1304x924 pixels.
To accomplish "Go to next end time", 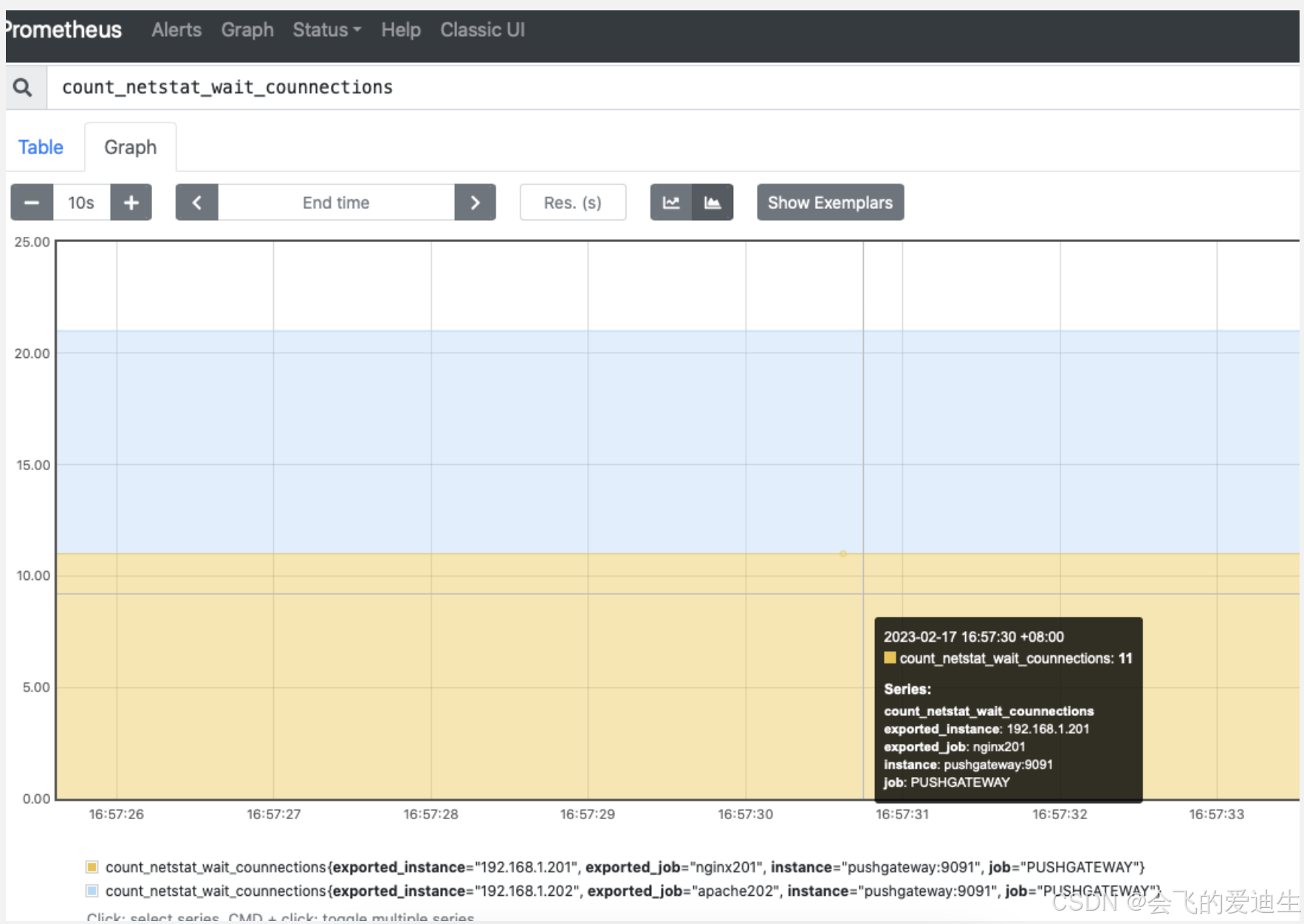I will click(475, 202).
